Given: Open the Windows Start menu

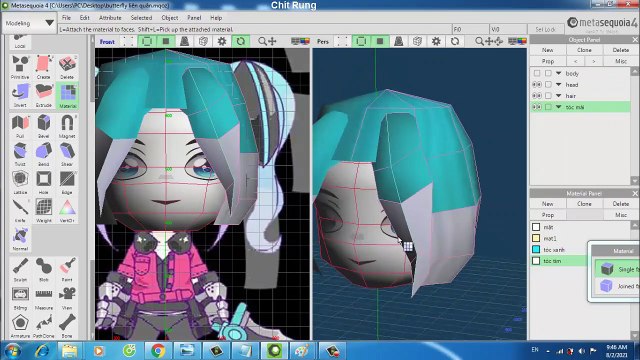Looking at the screenshot, I should (13, 351).
